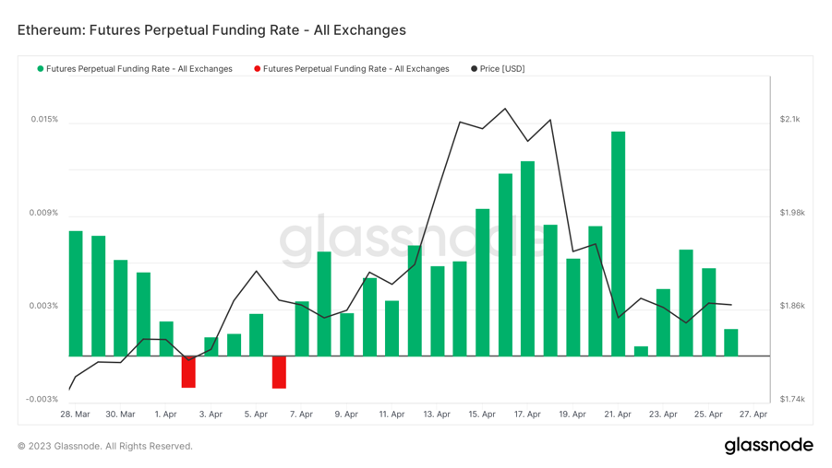The width and height of the screenshot is (832, 468).
Task: Toggle the Price [USD] legend label
Action: (502, 69)
